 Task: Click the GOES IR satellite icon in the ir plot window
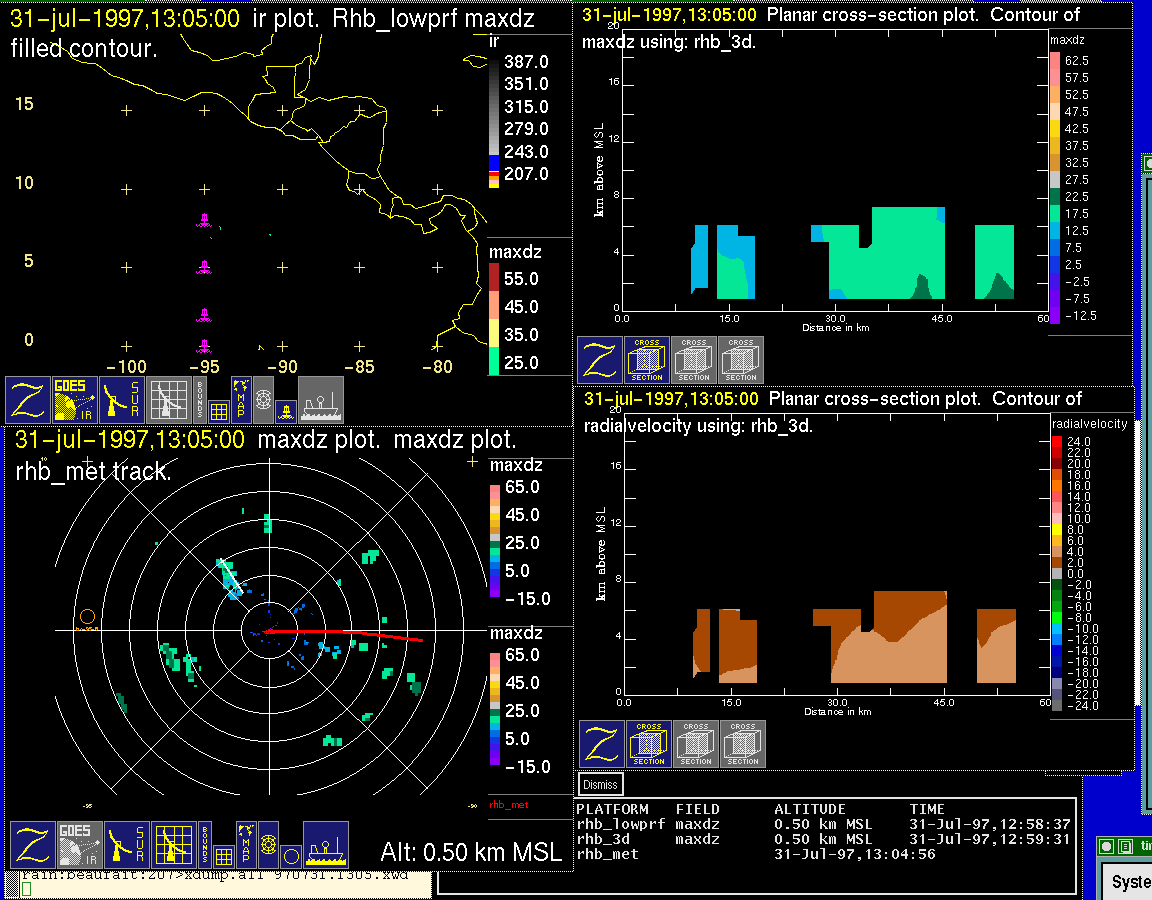(x=76, y=400)
